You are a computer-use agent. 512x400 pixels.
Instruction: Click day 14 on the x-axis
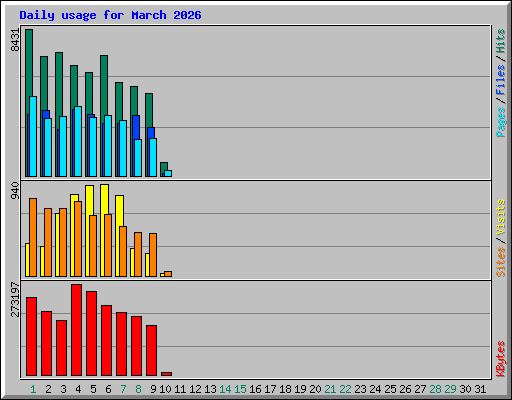pyautogui.click(x=225, y=389)
